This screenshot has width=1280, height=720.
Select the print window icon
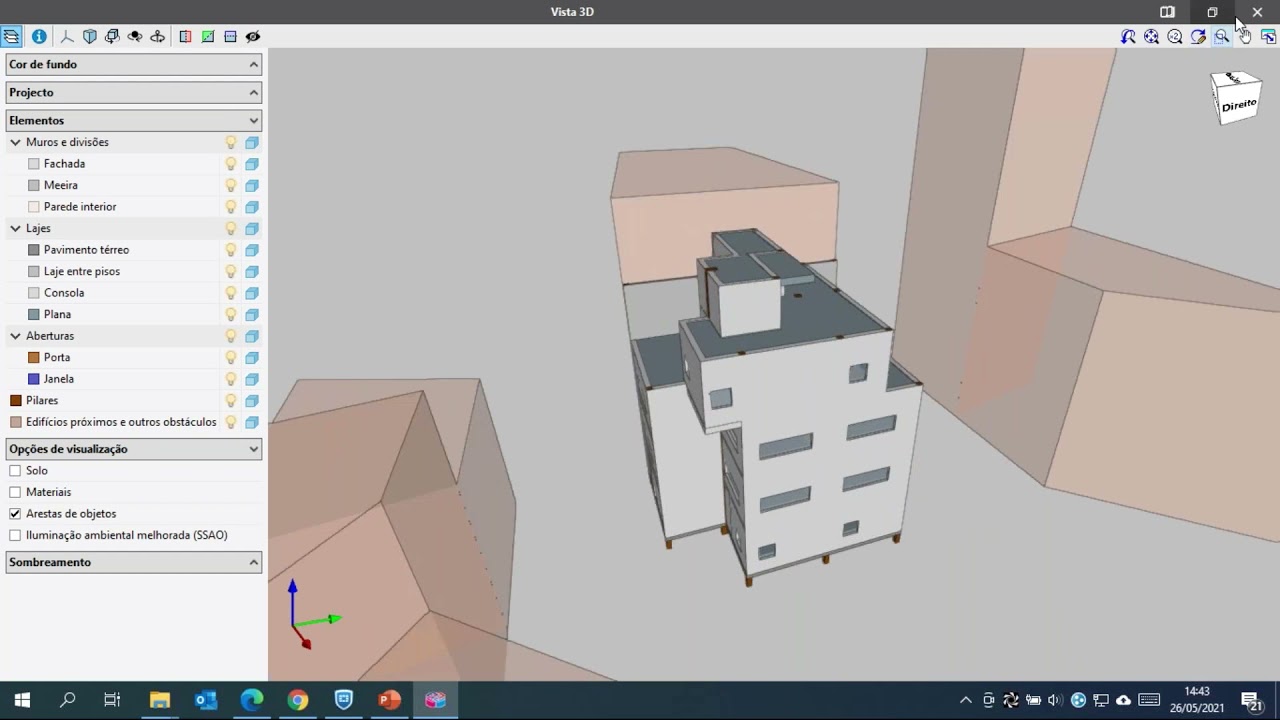coord(1268,36)
